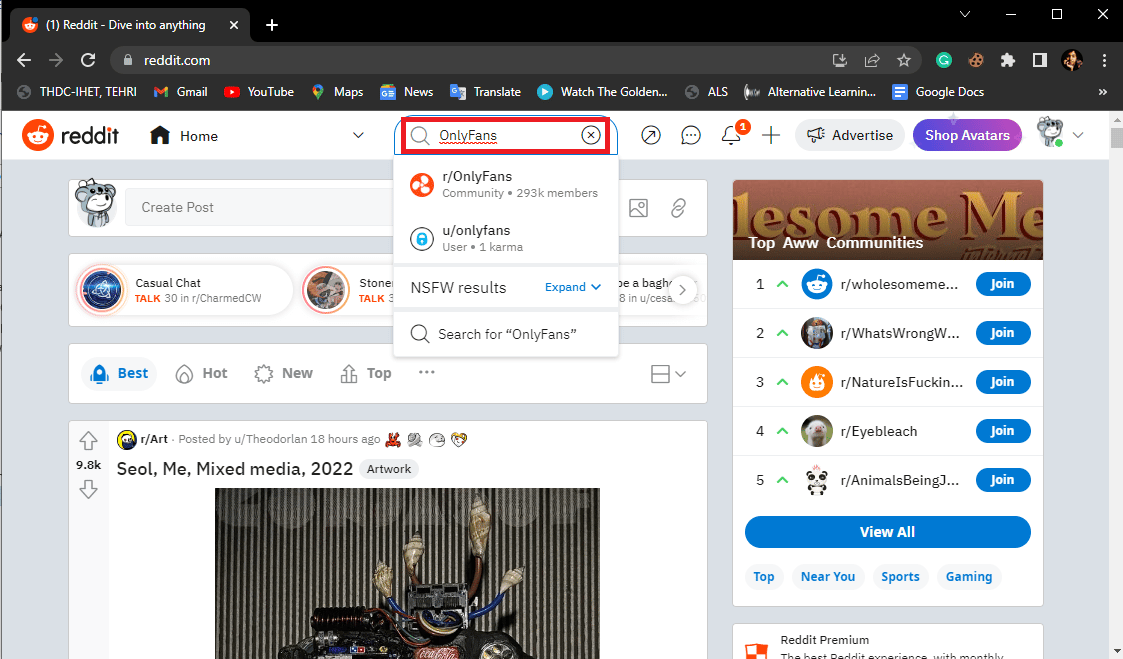Expand the NSFW results section
The height and width of the screenshot is (659, 1123).
pos(572,287)
